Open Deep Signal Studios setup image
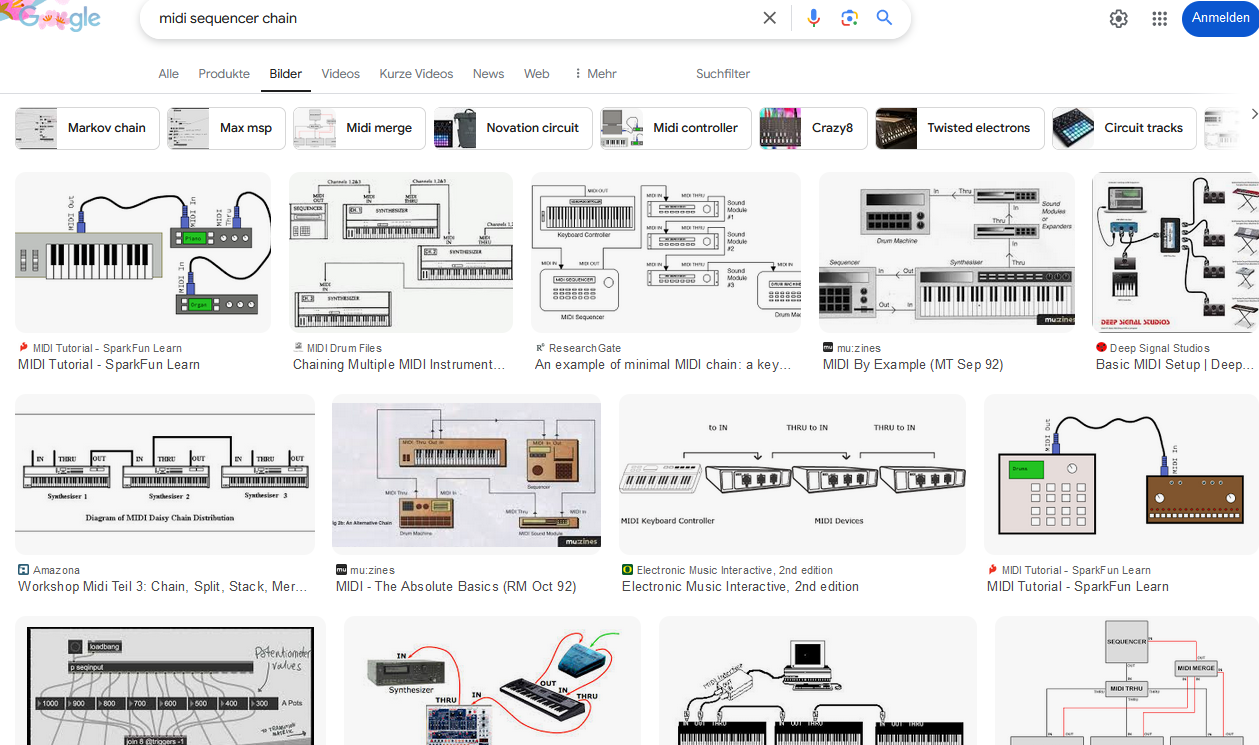The height and width of the screenshot is (745, 1259). coord(1175,252)
